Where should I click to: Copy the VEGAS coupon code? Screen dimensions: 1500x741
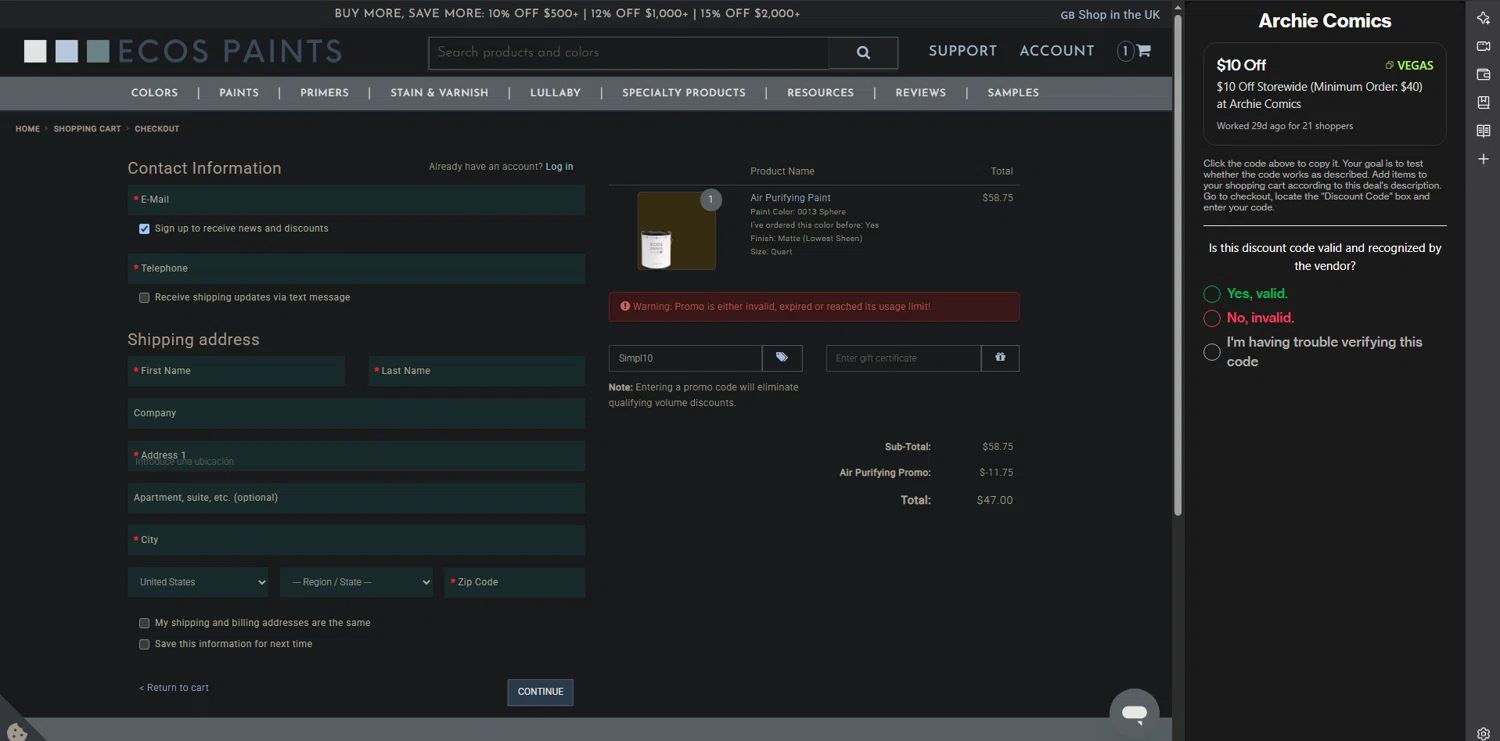(x=1409, y=65)
